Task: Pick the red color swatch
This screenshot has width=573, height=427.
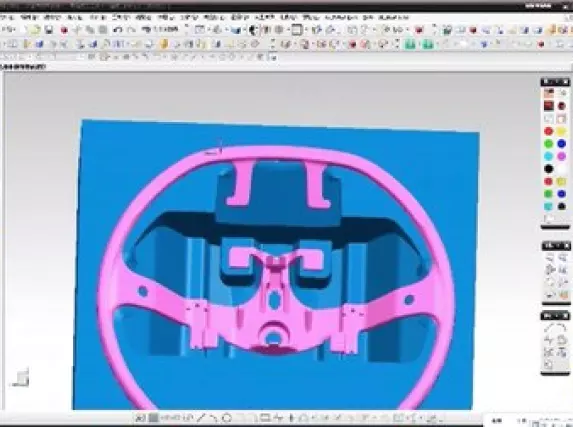Action: (x=549, y=131)
